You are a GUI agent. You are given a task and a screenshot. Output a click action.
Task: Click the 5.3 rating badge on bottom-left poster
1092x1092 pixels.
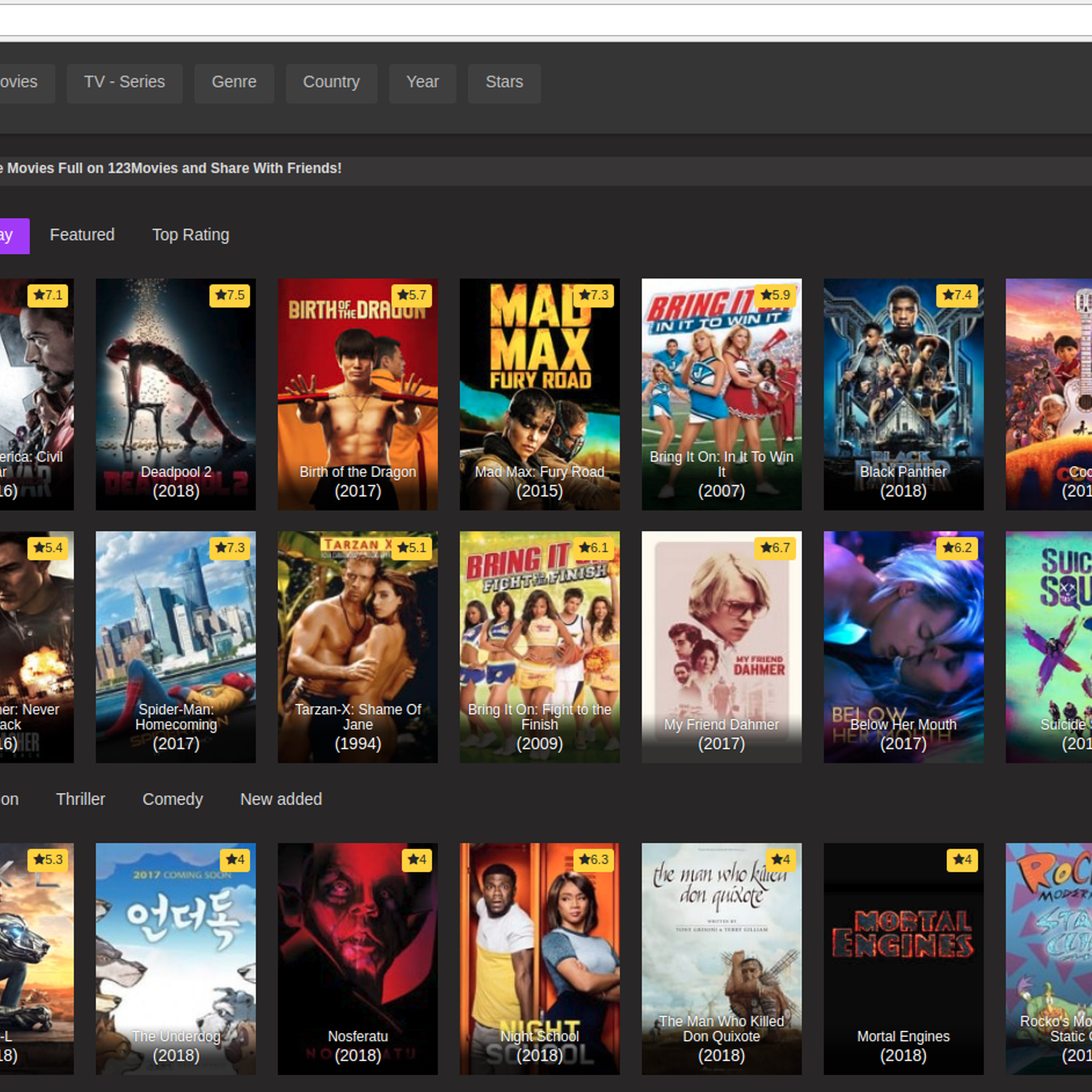point(48,860)
